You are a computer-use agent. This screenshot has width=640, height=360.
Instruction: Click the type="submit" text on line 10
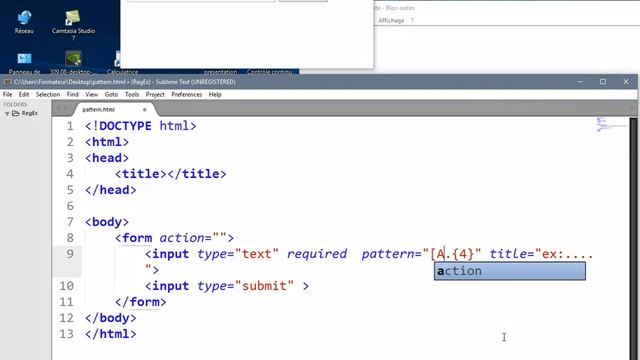point(245,286)
